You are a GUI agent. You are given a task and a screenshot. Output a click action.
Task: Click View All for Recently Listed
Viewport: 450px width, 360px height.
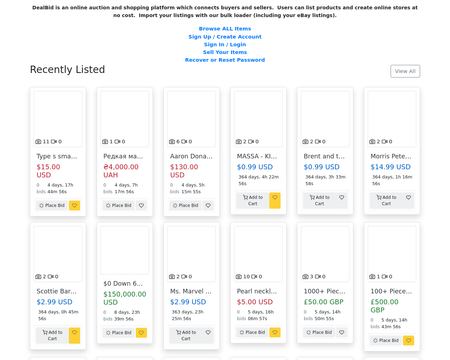point(405,71)
